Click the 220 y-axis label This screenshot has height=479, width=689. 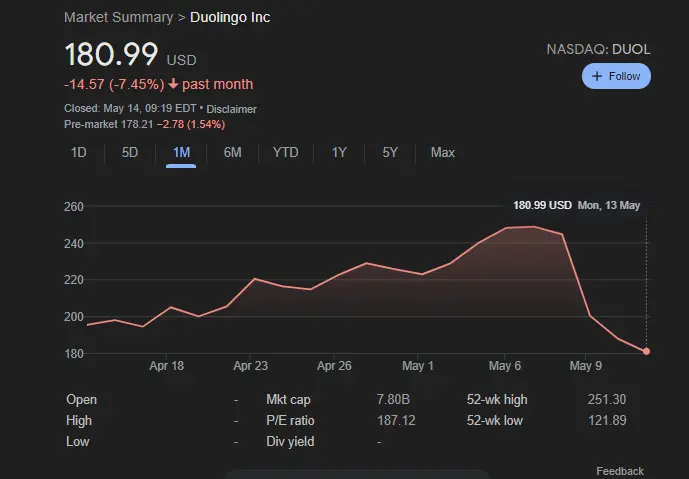point(73,280)
